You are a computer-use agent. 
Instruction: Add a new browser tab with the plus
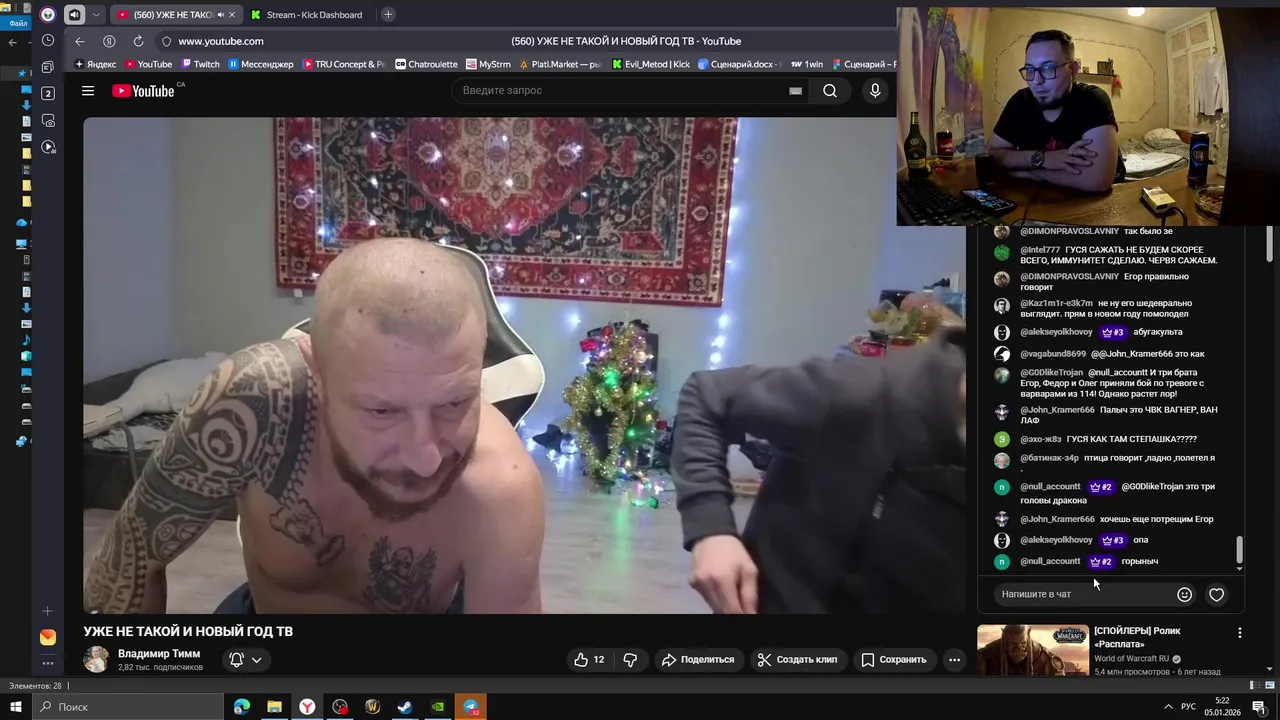pyautogui.click(x=388, y=14)
